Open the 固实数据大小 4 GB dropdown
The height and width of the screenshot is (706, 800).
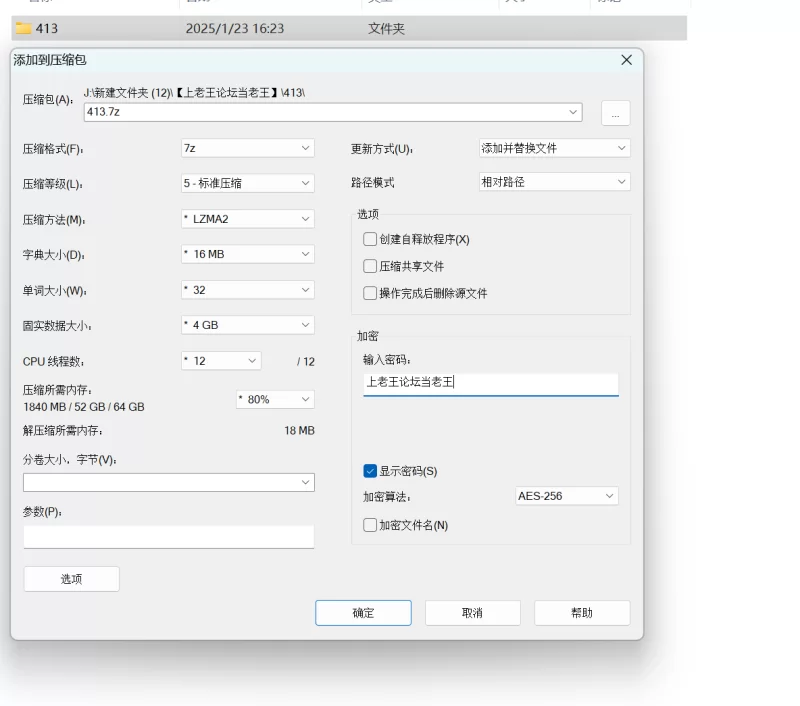pos(248,325)
